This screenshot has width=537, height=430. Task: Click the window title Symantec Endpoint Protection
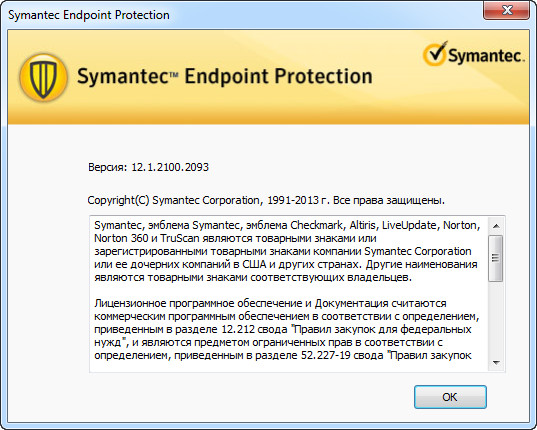[x=89, y=15]
